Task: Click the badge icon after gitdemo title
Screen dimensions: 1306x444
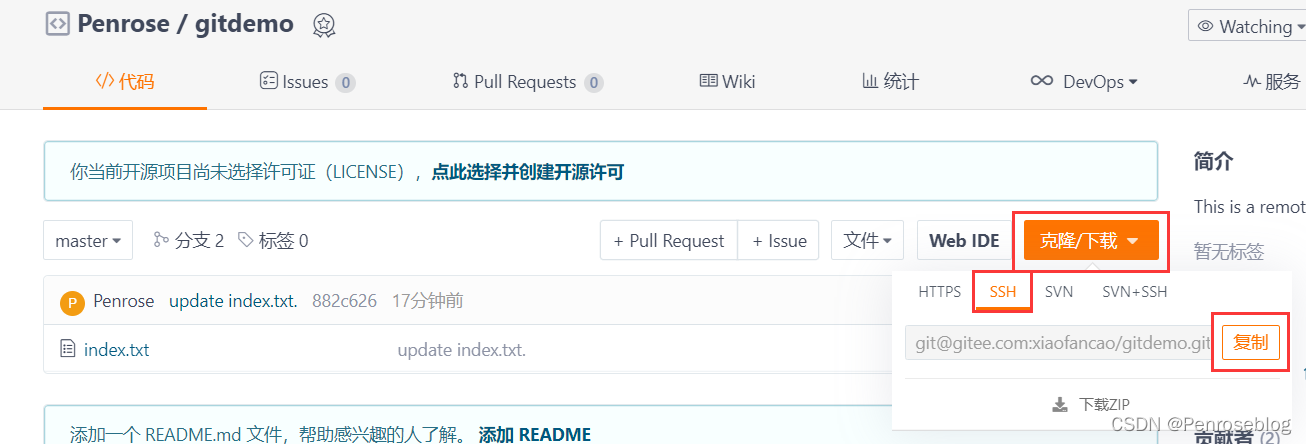Action: click(x=323, y=25)
